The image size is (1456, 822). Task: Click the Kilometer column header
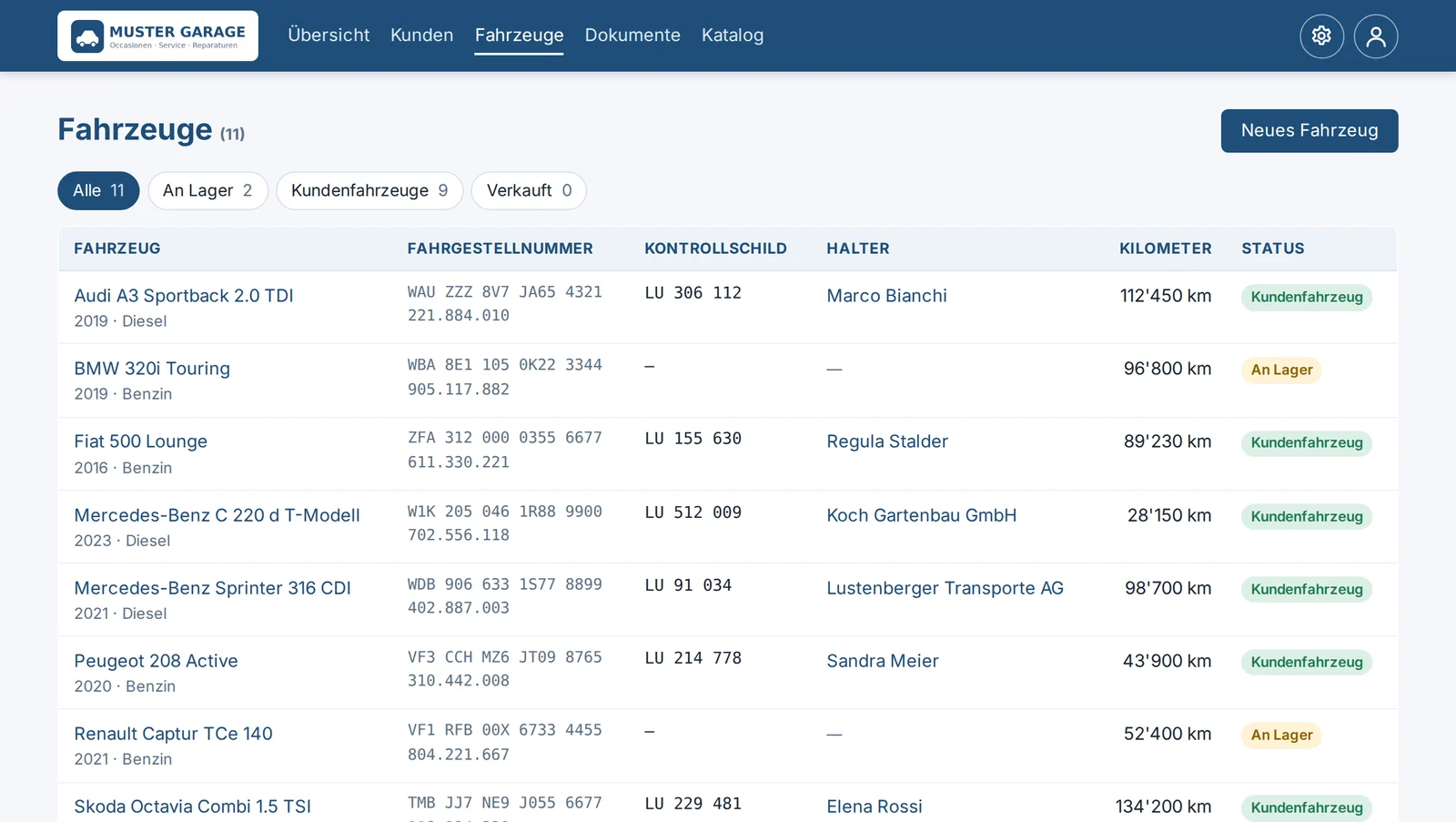click(1166, 249)
